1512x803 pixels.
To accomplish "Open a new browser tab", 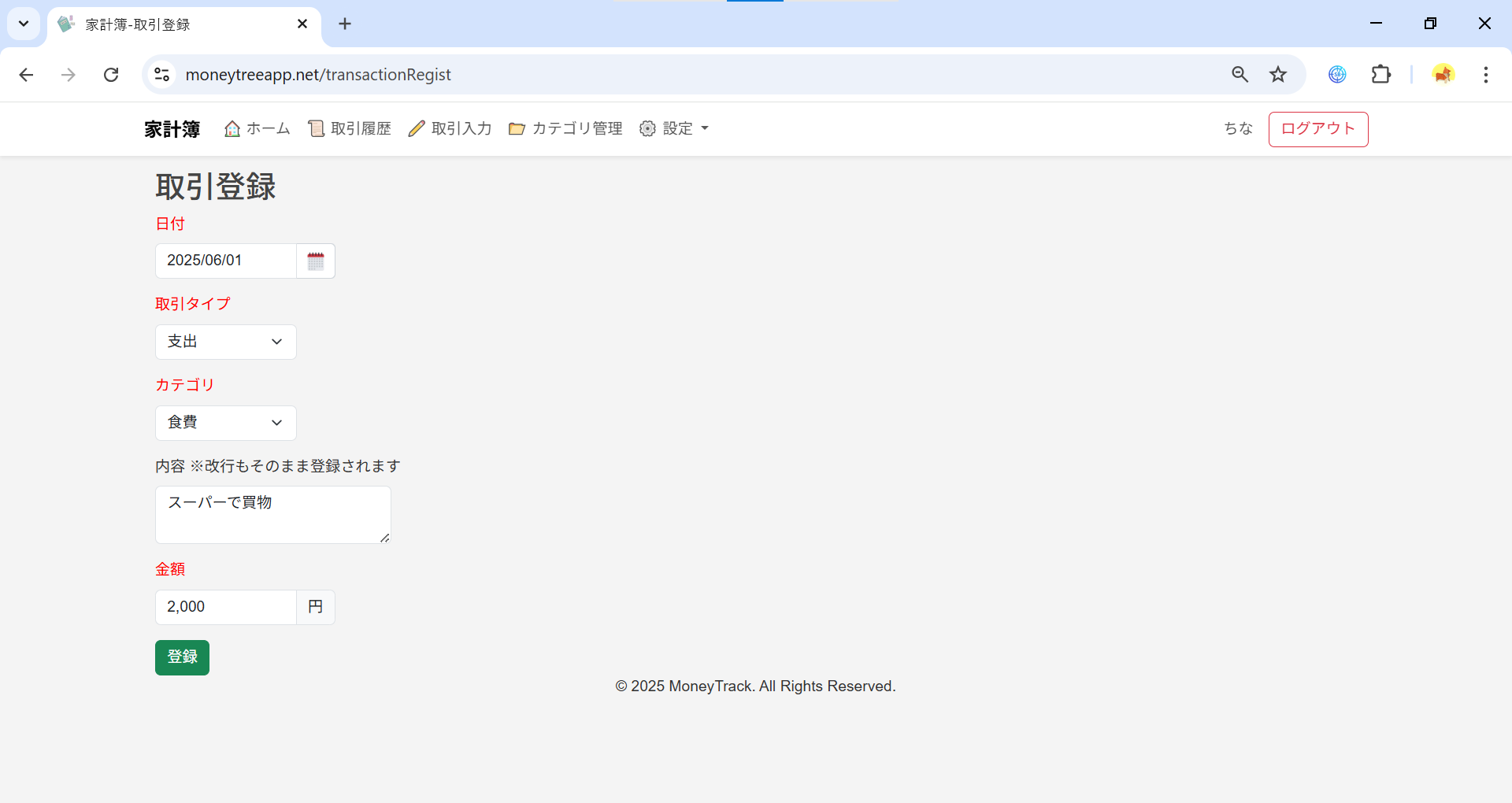I will [x=345, y=24].
